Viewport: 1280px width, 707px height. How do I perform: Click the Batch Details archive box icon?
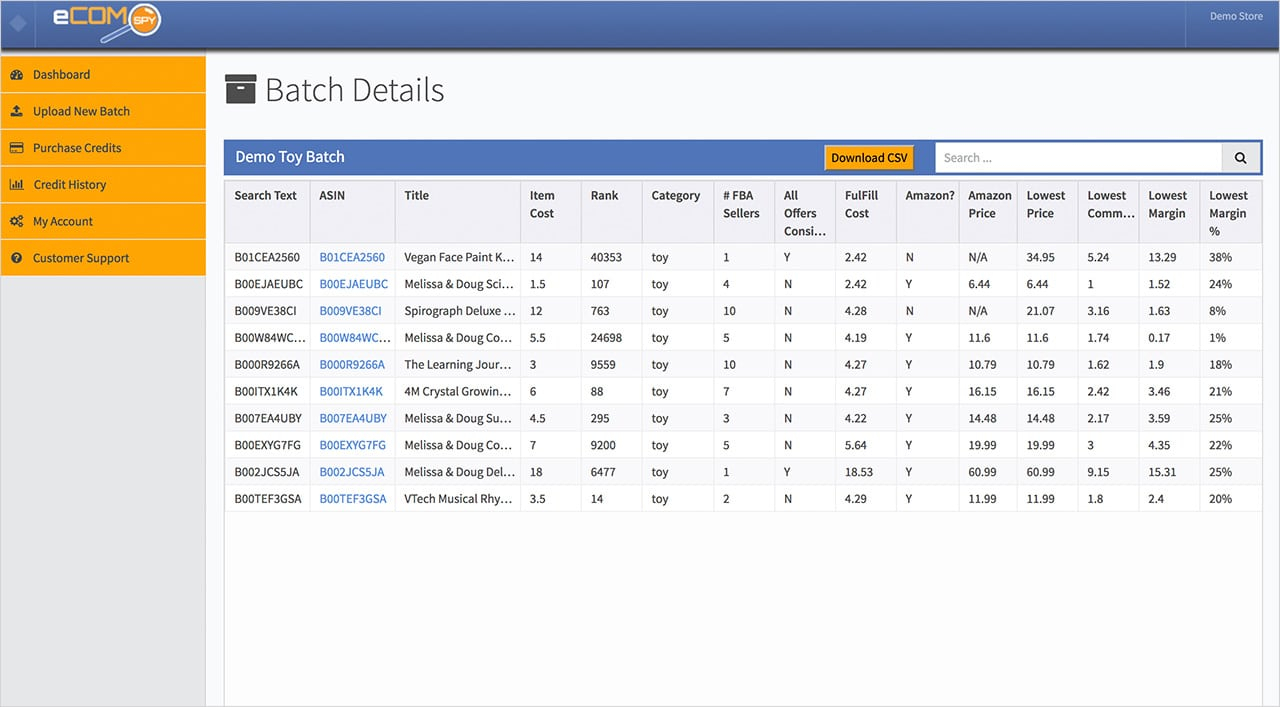pyautogui.click(x=240, y=90)
